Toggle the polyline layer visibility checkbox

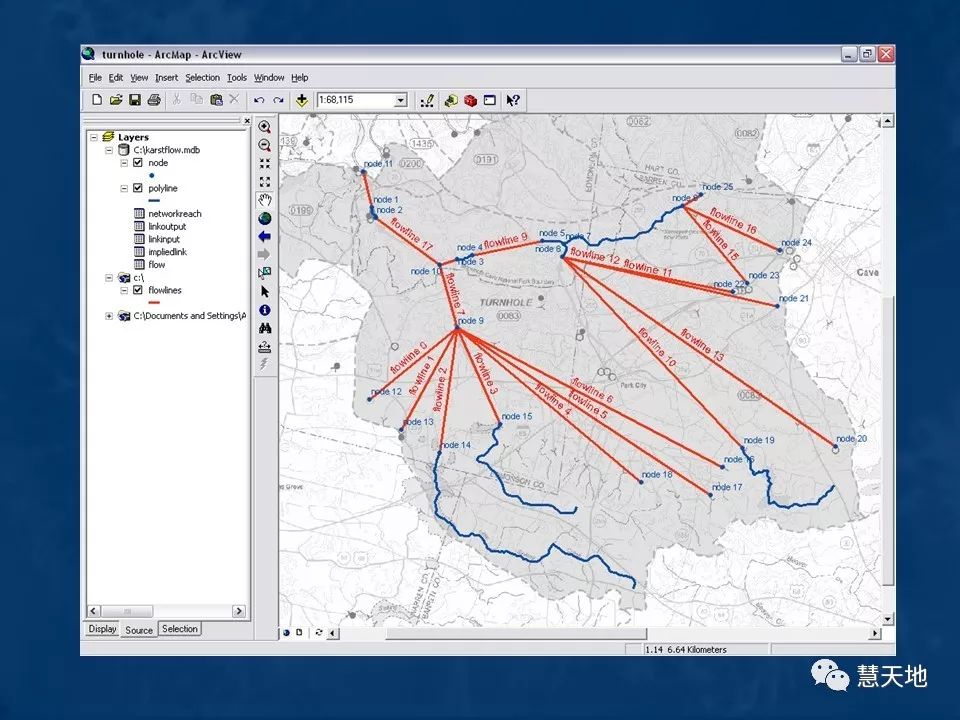[138, 188]
